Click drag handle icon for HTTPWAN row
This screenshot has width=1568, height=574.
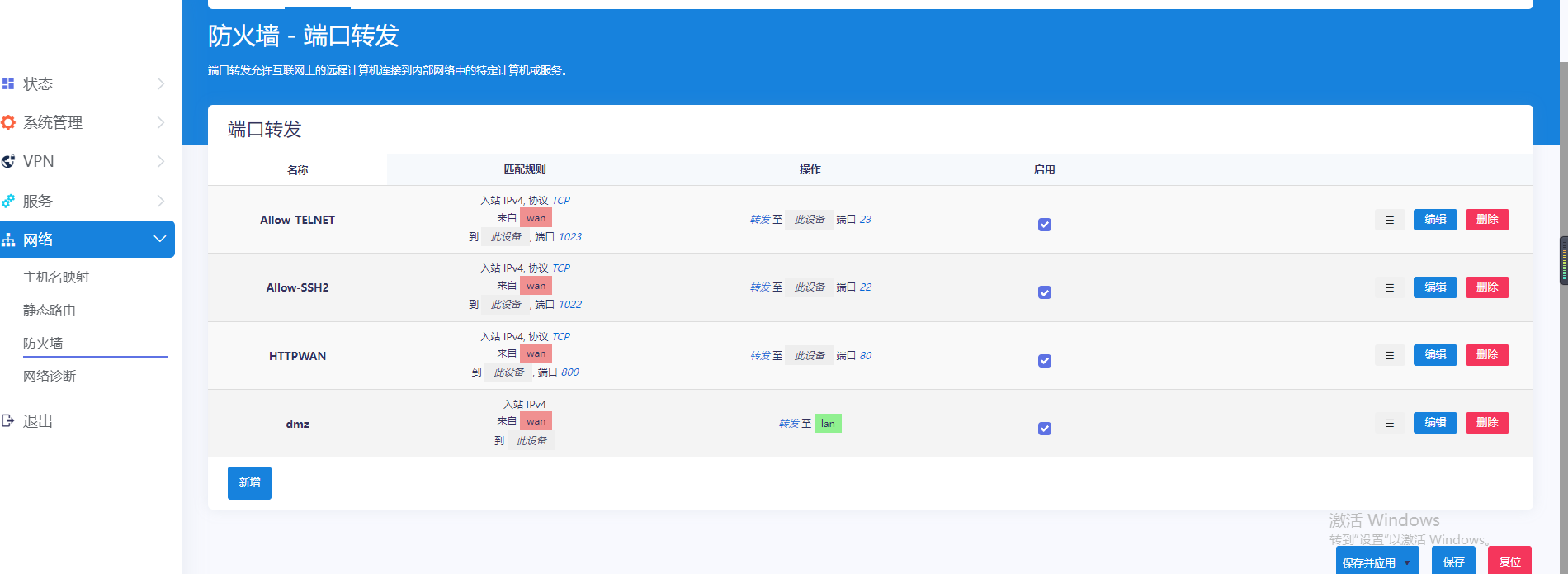click(1390, 355)
